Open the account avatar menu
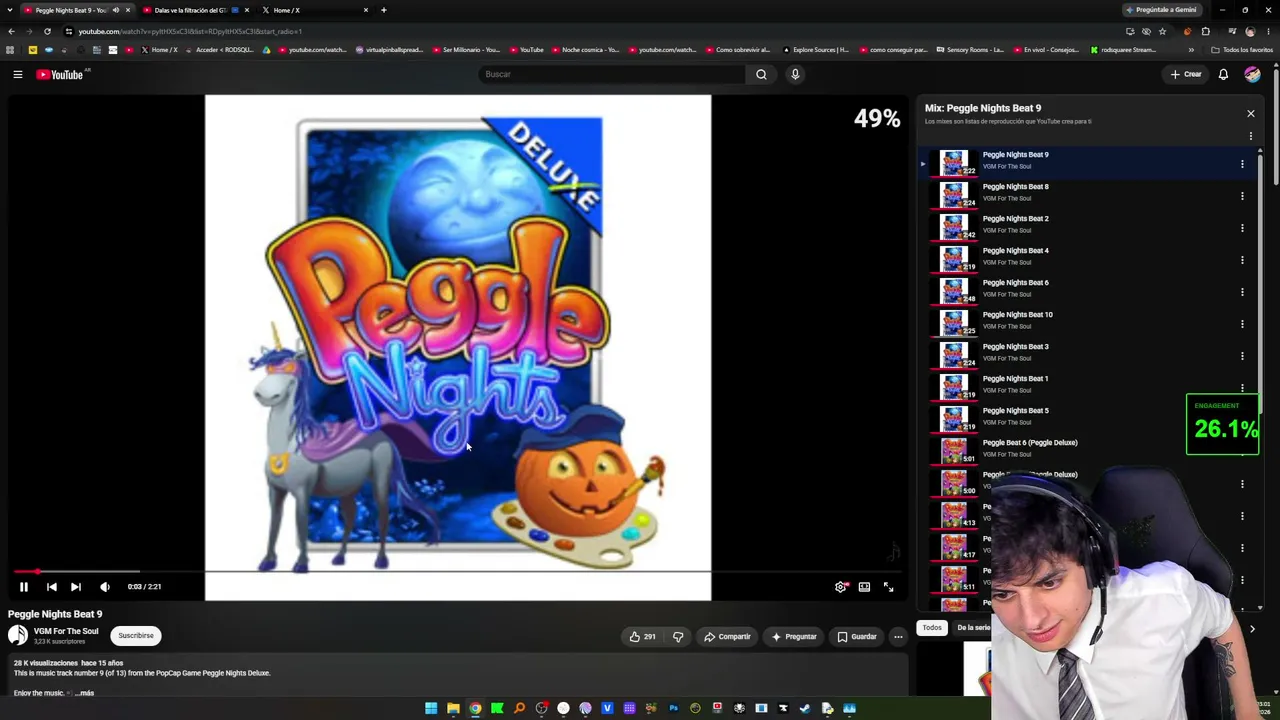1280x720 pixels. pyautogui.click(x=1252, y=74)
